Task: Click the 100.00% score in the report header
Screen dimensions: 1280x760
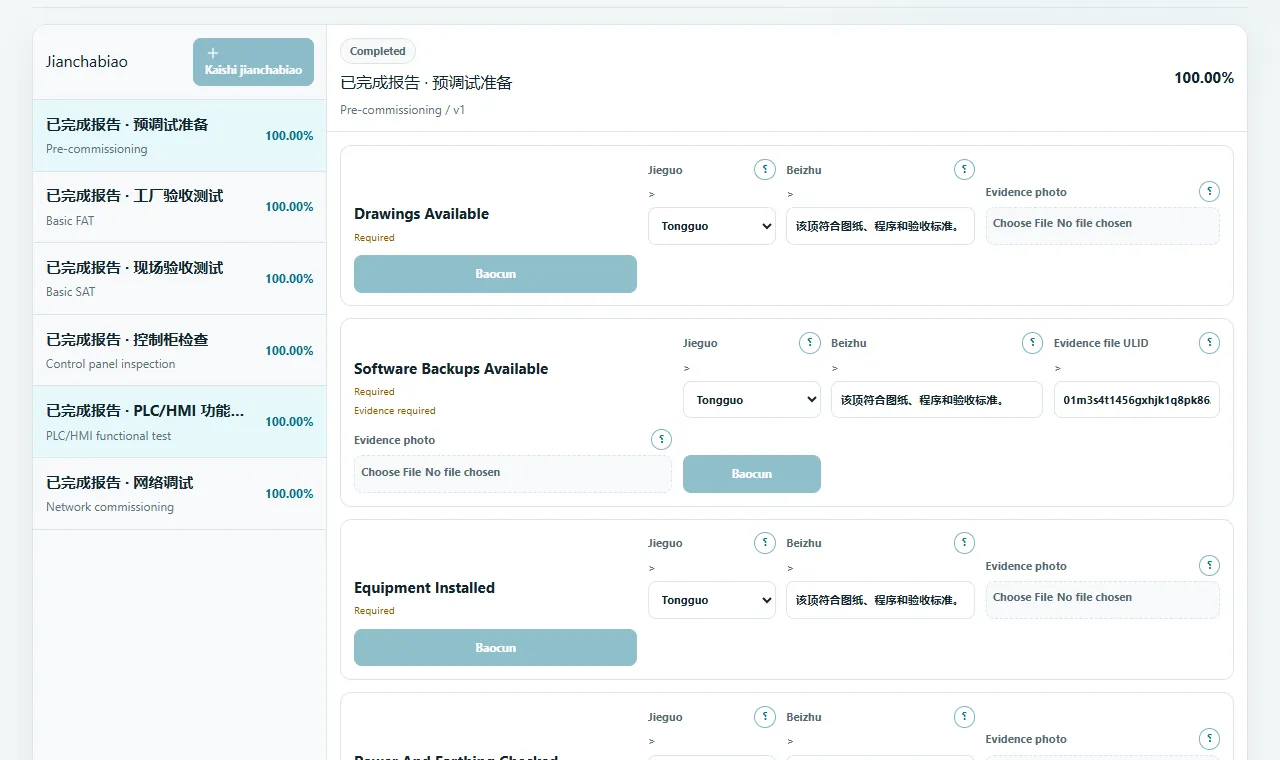Action: click(x=1204, y=78)
